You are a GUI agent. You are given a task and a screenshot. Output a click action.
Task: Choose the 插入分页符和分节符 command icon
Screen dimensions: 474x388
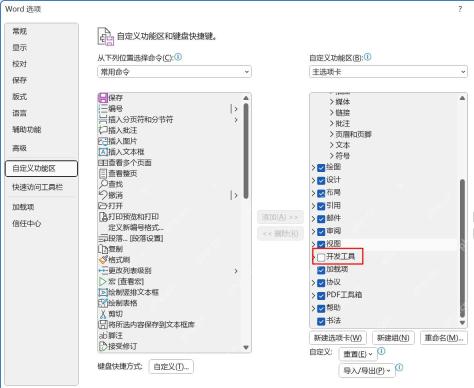[103, 119]
